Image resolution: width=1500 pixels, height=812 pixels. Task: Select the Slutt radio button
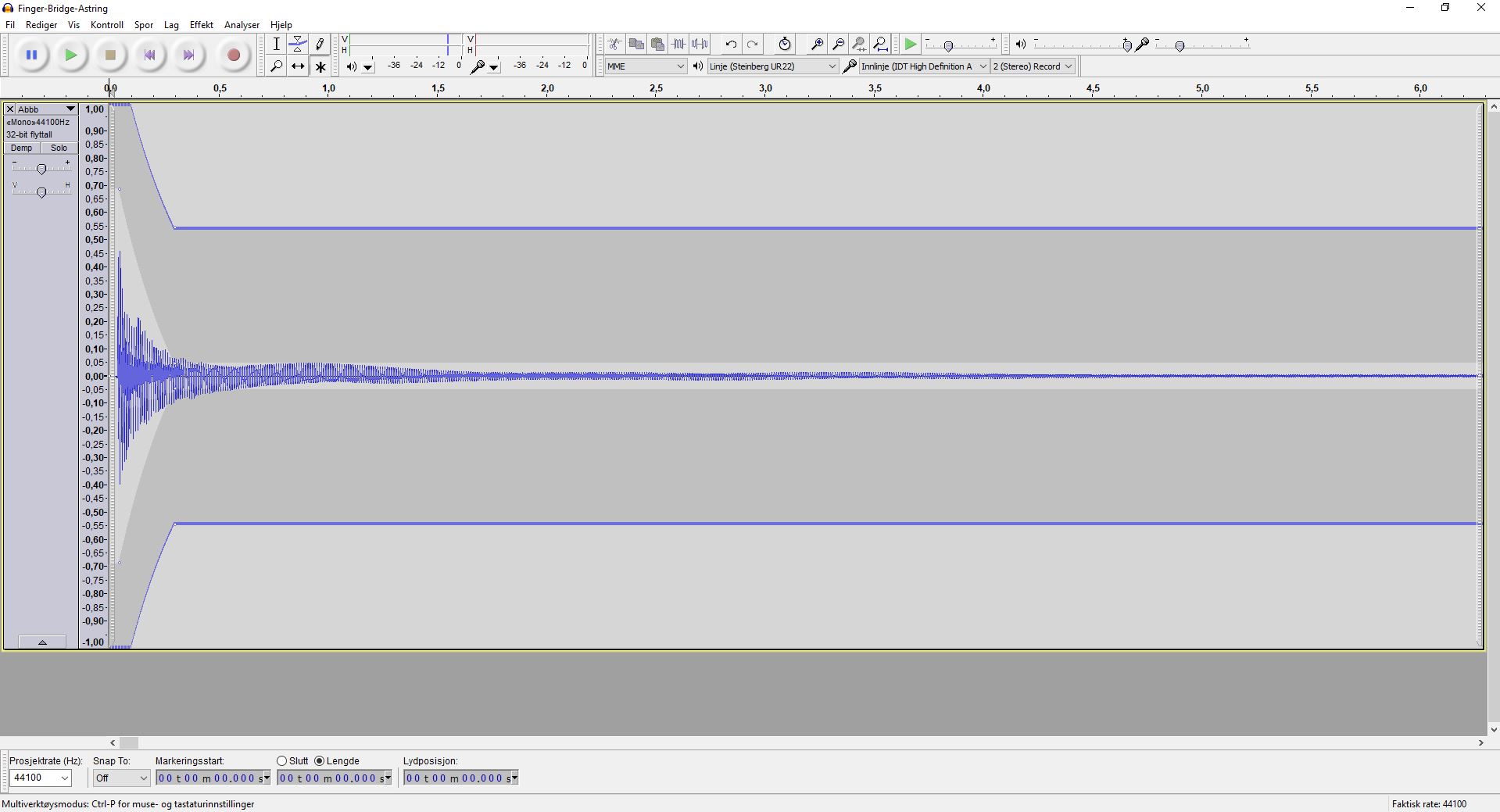pyautogui.click(x=281, y=761)
